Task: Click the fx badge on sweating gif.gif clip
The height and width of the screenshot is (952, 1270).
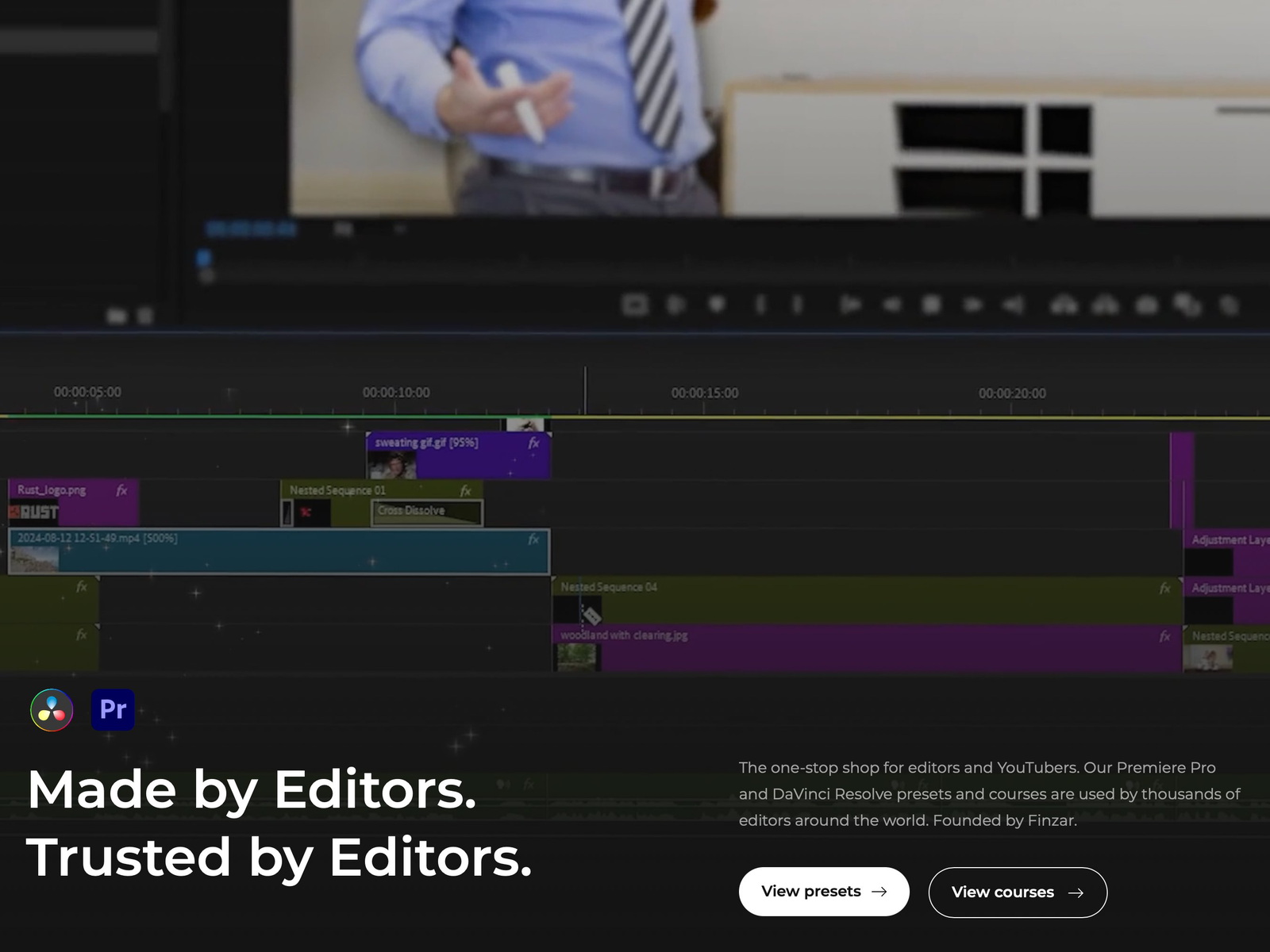Action: pyautogui.click(x=534, y=443)
